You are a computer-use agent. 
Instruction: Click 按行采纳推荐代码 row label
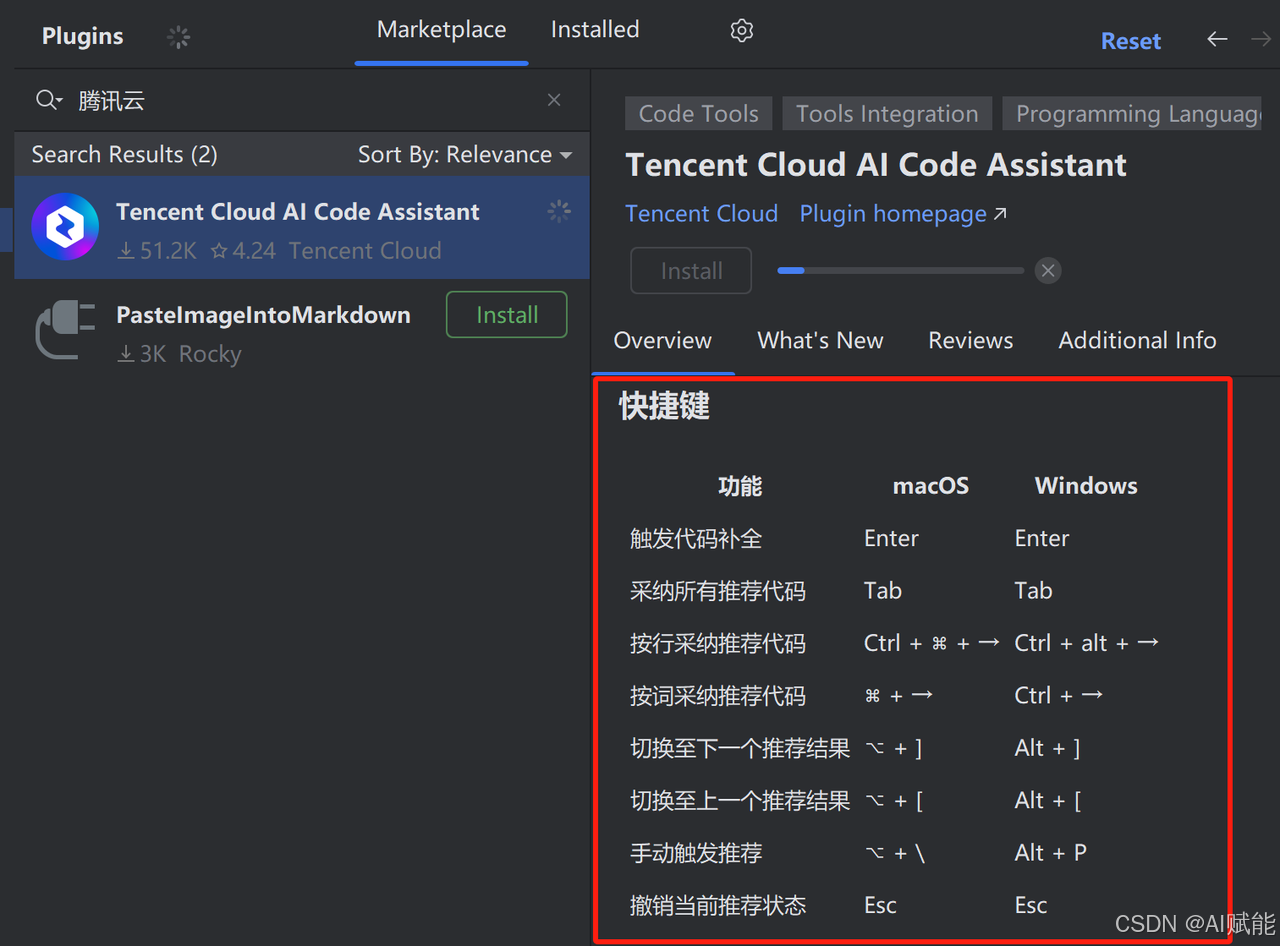(x=718, y=644)
